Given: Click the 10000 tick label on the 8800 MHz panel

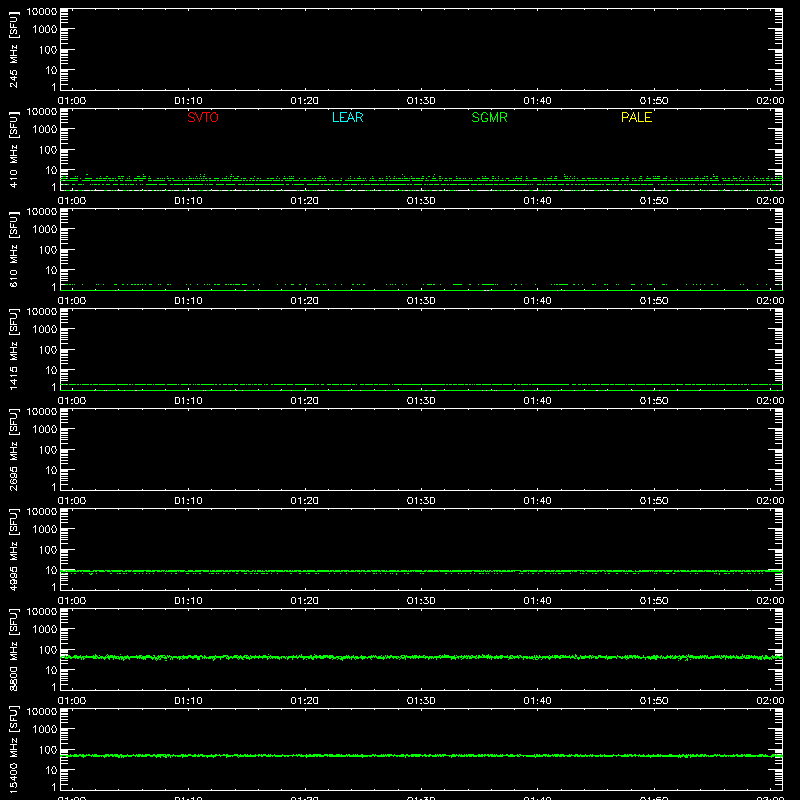Looking at the screenshot, I should (42, 612).
